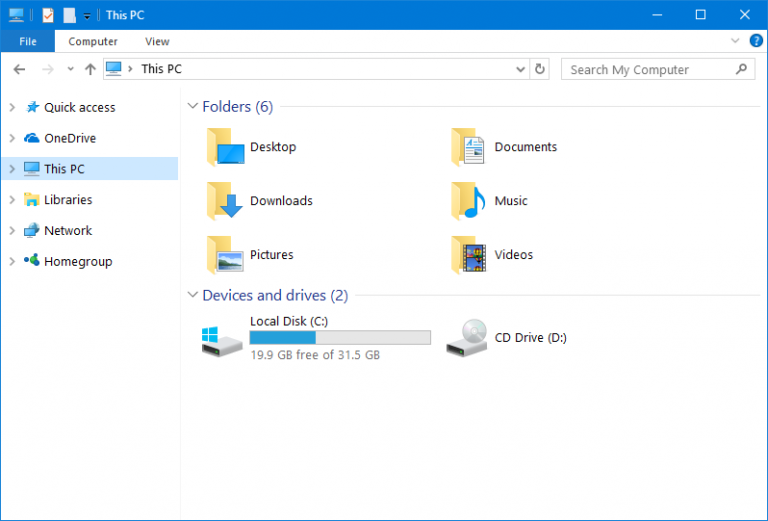768x521 pixels.
Task: Select the Local Disk (C:) drive icon
Action: click(x=222, y=341)
